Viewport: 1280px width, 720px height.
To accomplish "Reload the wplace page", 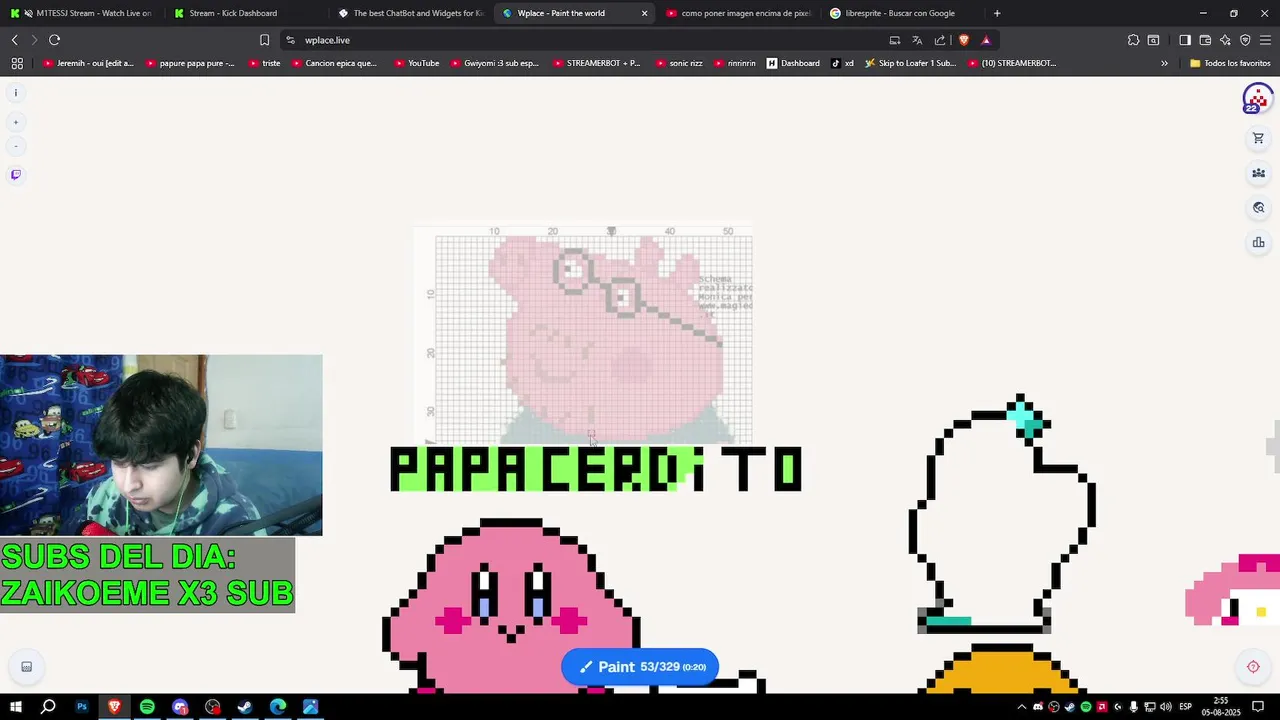I will 54,40.
